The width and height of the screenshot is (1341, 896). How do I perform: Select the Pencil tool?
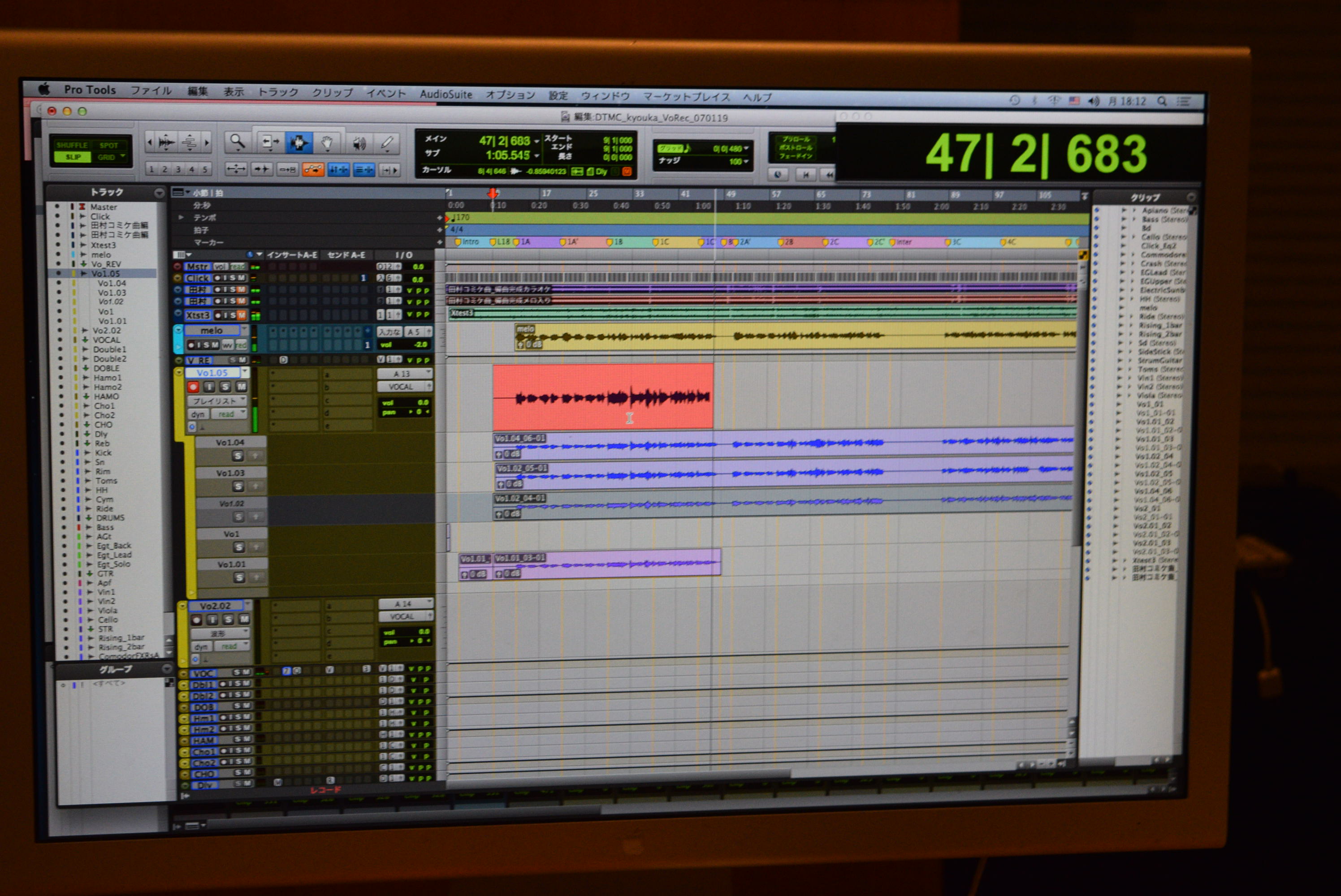(x=387, y=143)
